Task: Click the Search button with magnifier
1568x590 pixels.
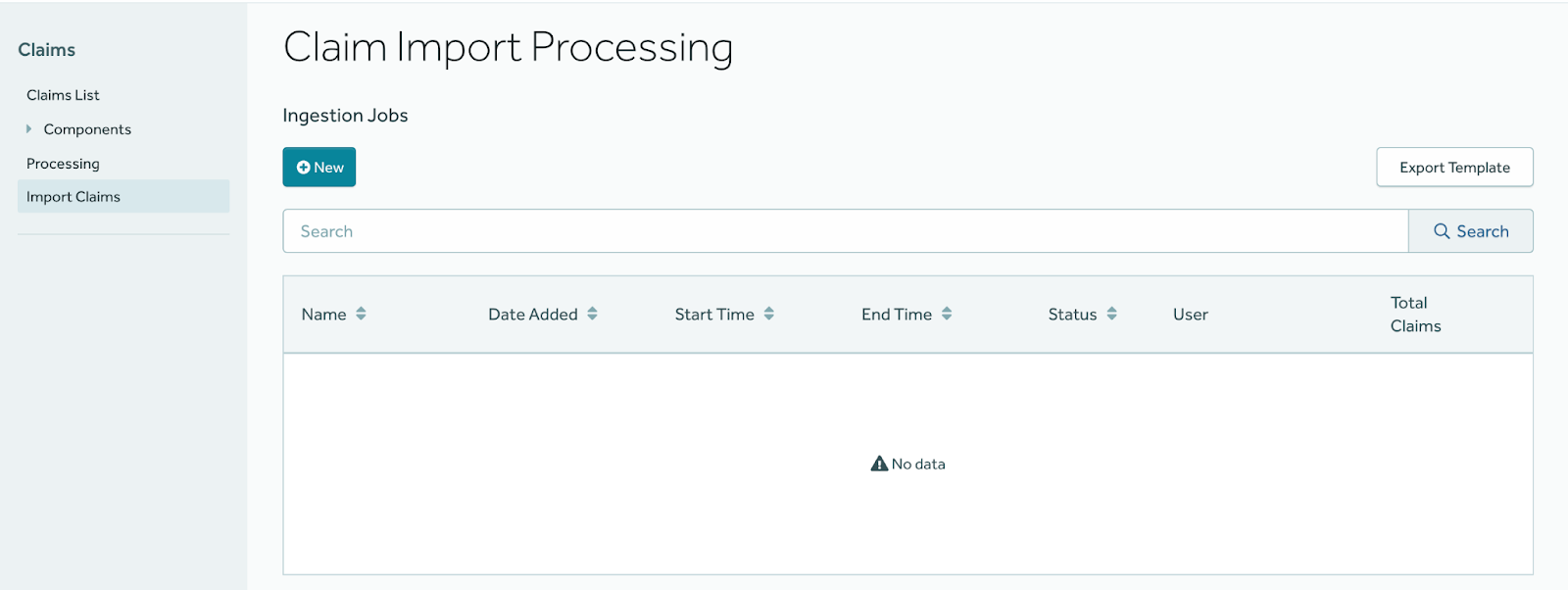Action: click(x=1470, y=231)
